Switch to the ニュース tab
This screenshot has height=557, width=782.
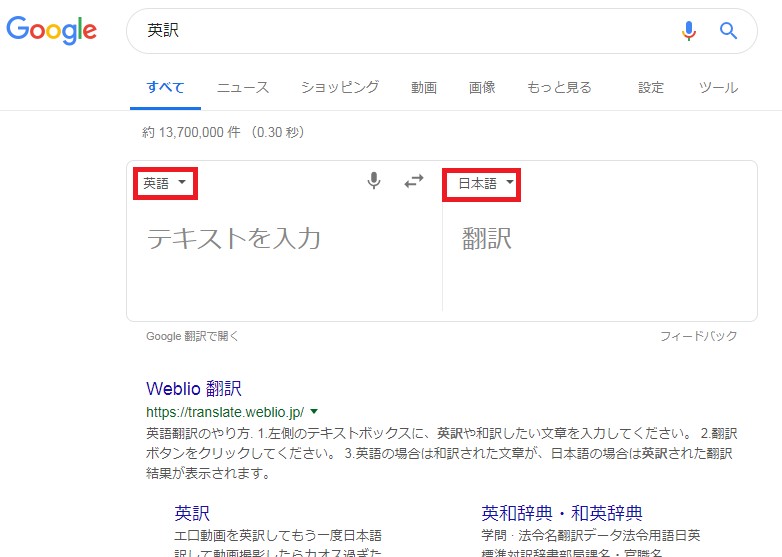coord(243,88)
